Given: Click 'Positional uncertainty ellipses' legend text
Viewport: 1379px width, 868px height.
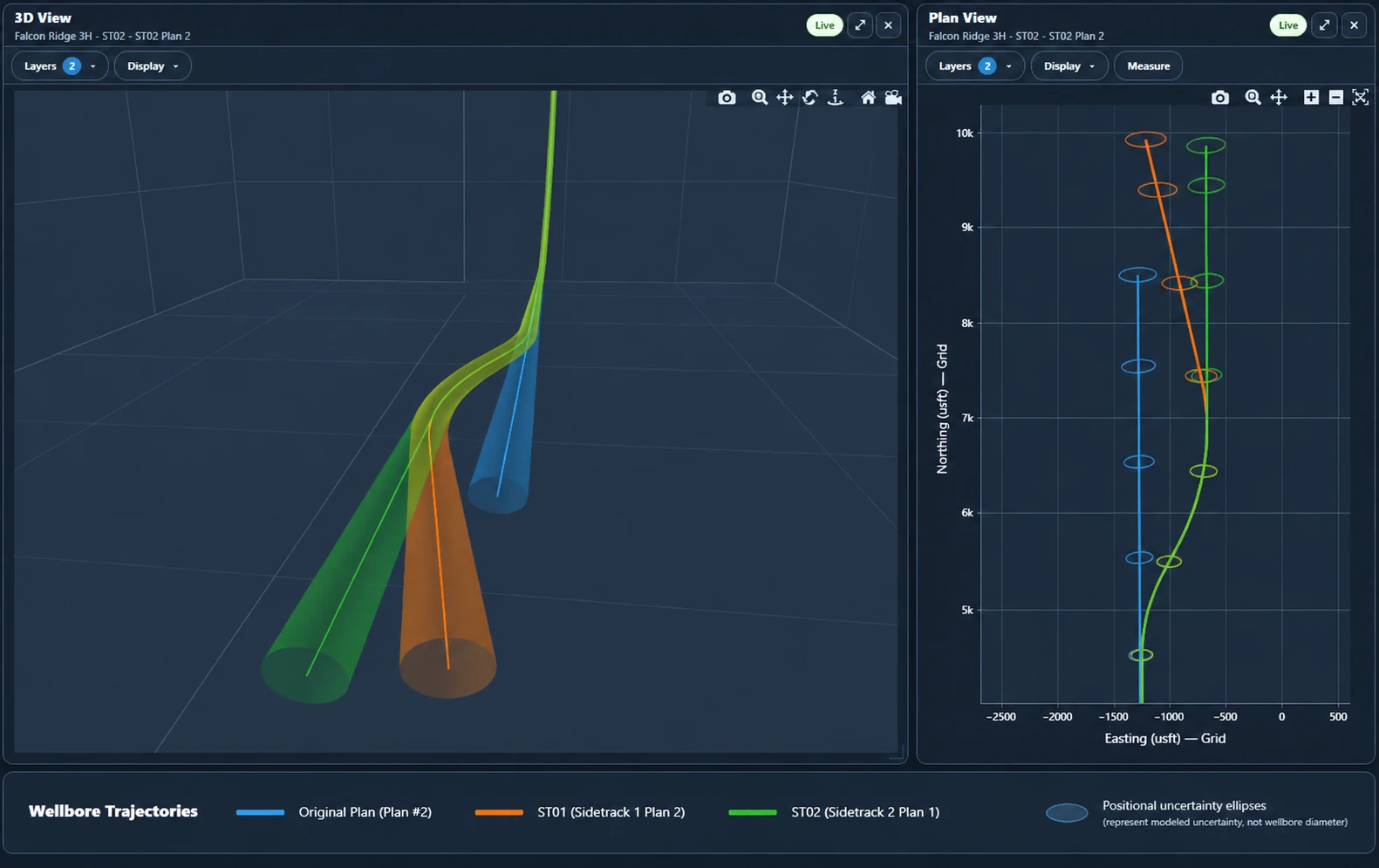Looking at the screenshot, I should pos(1184,805).
